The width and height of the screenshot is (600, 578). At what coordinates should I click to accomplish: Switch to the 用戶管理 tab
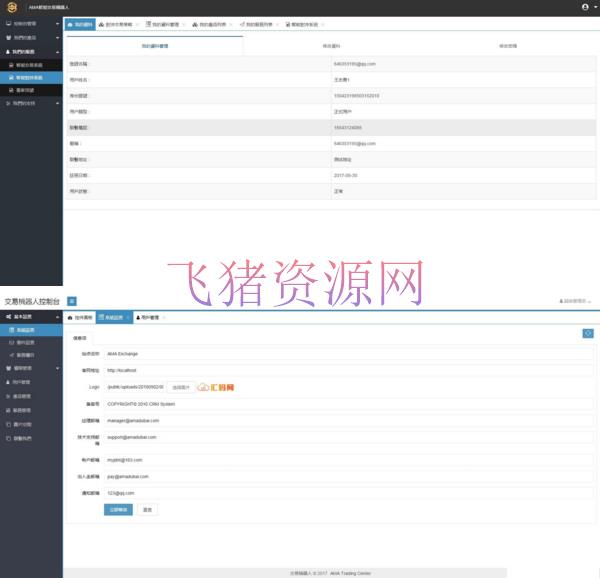[x=150, y=317]
